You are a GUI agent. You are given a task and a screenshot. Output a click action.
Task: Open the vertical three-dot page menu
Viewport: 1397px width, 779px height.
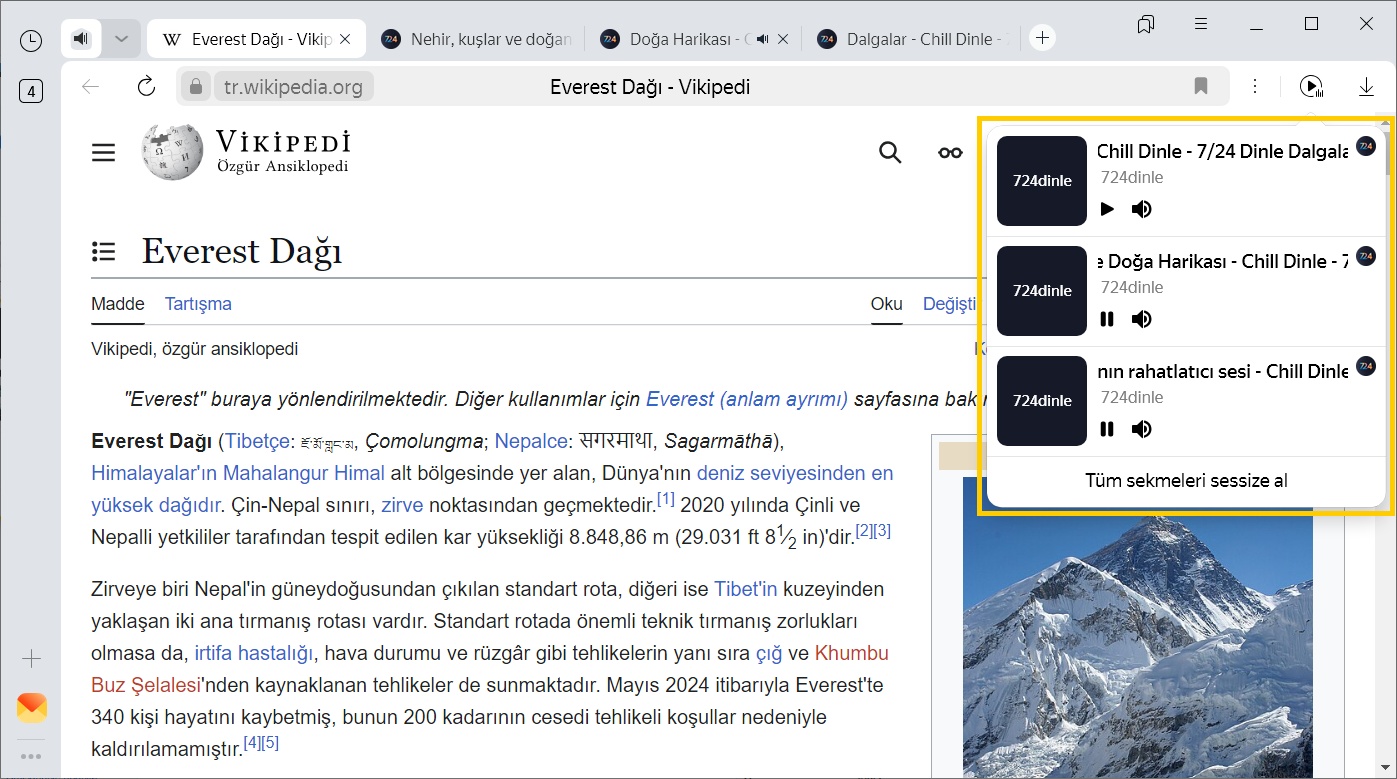pos(1255,87)
